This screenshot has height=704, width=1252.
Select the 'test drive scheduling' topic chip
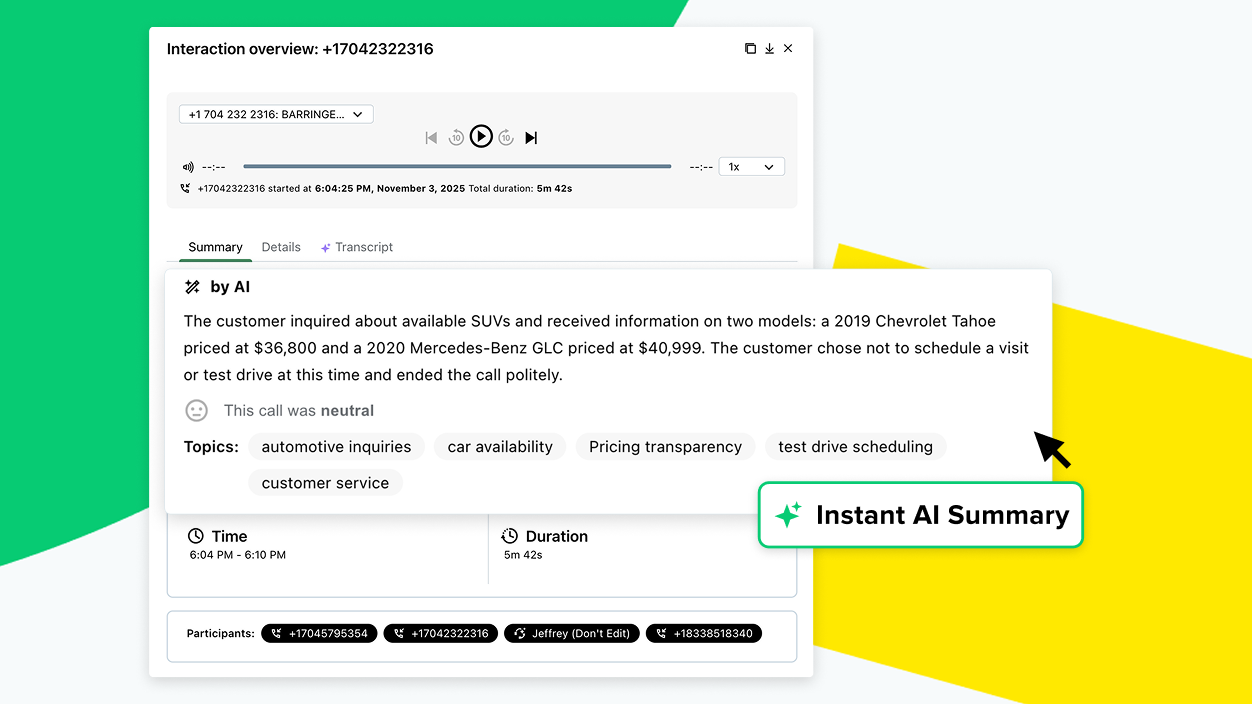tap(855, 447)
